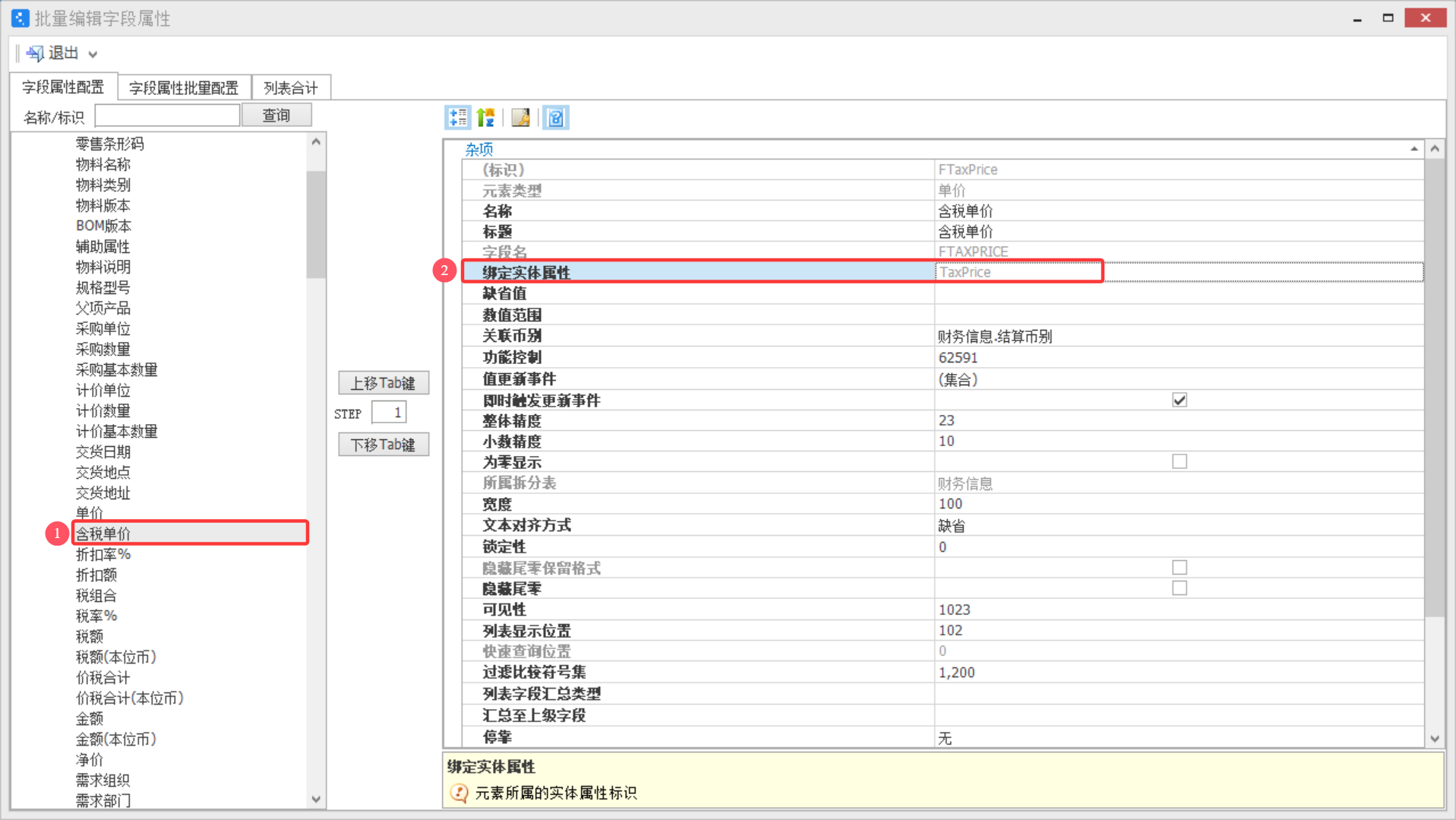
Task: Select 价税合计 in the field list
Action: point(103,677)
